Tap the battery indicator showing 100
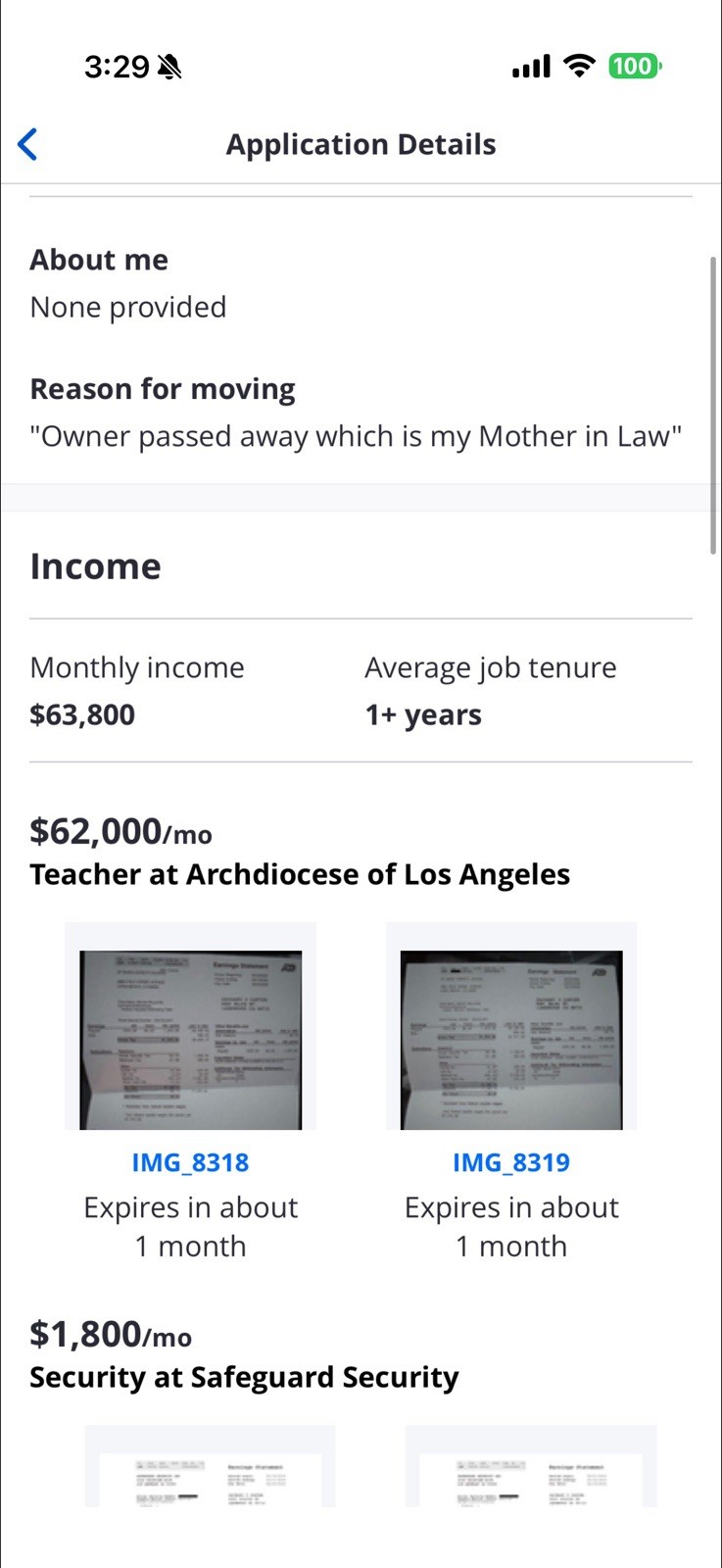Screen dimensions: 722x1568 click(635, 66)
